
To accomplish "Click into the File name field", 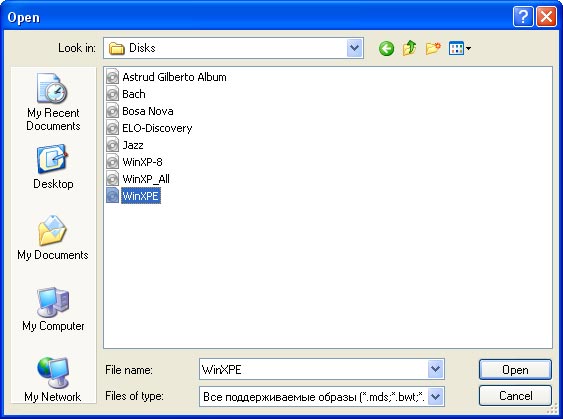I will tap(313, 369).
